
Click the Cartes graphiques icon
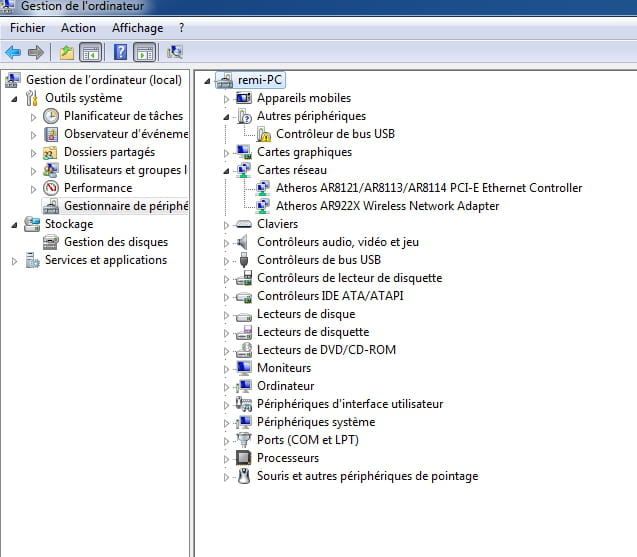(244, 152)
